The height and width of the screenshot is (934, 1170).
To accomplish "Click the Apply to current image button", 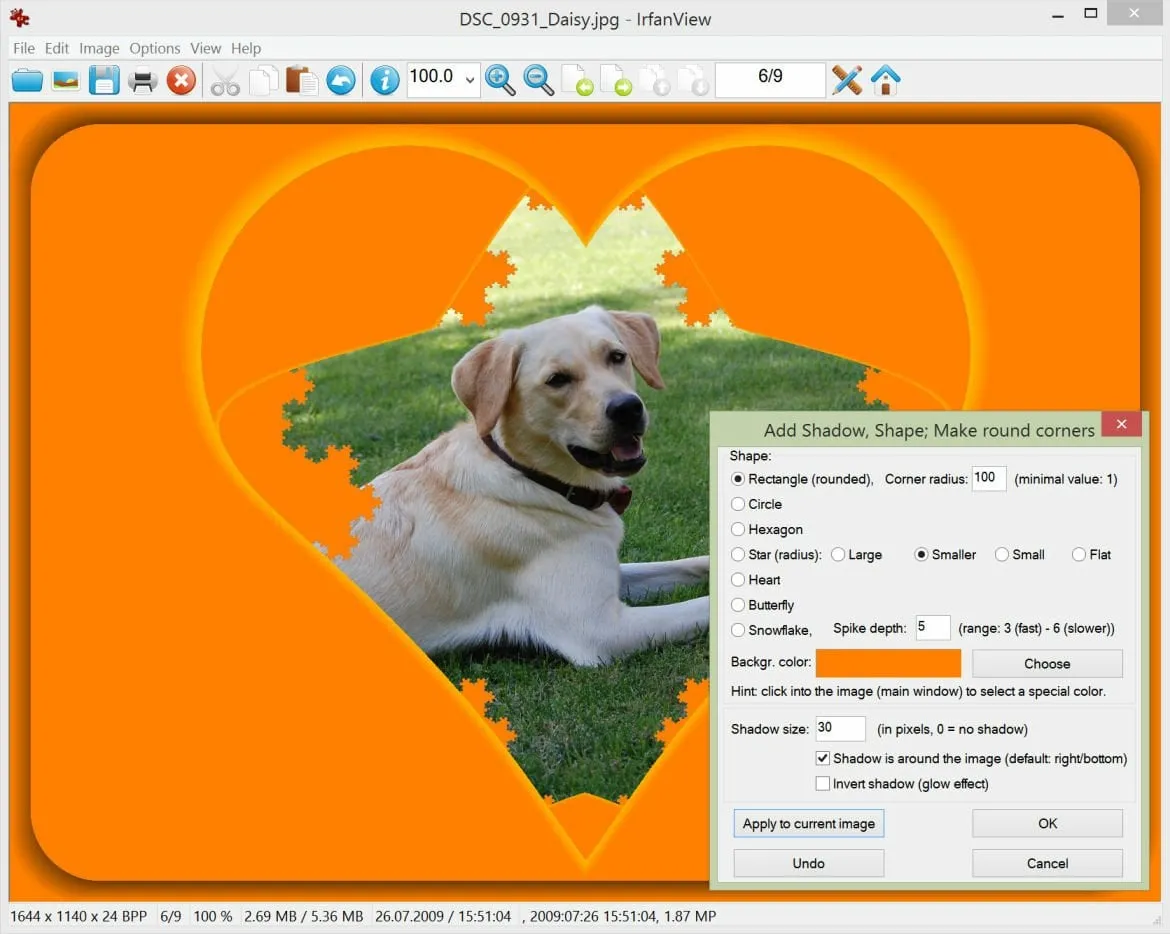I will (808, 824).
